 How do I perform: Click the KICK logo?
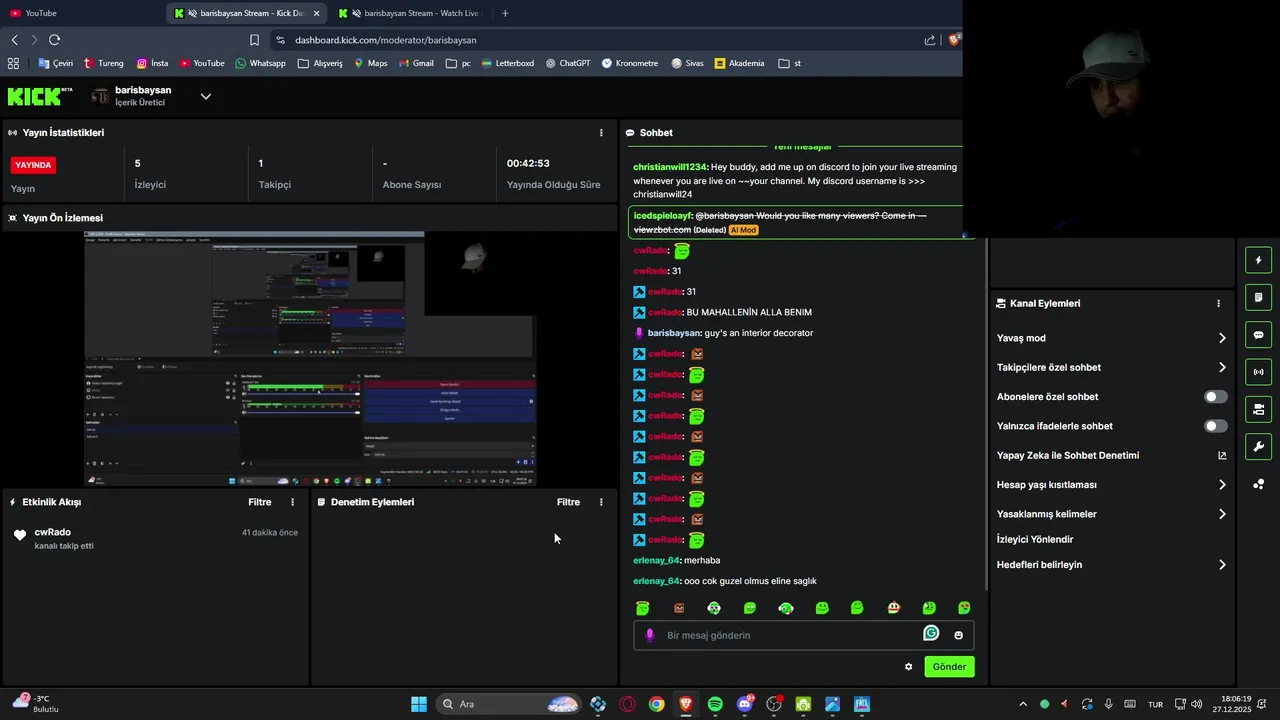click(x=40, y=96)
